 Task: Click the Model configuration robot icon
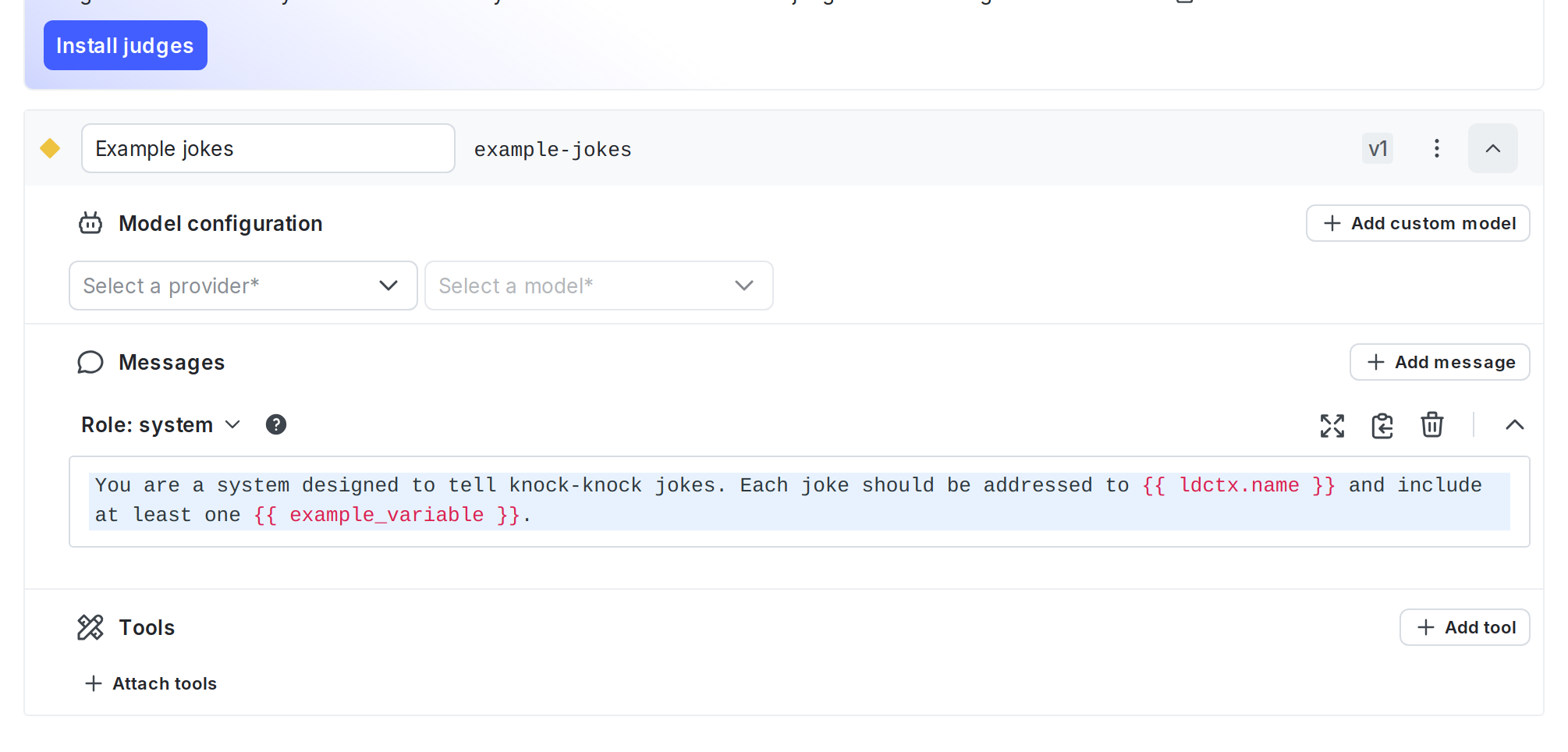[x=90, y=223]
